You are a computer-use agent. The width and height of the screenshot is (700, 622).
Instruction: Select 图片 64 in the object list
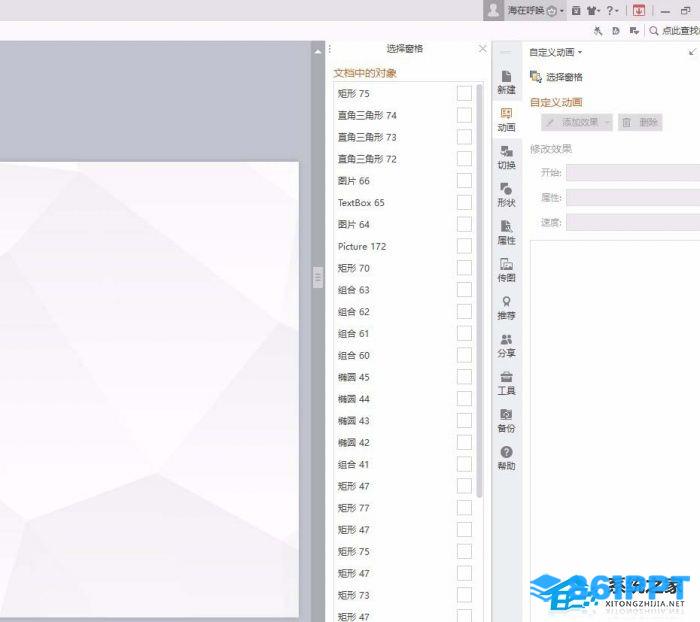point(354,225)
